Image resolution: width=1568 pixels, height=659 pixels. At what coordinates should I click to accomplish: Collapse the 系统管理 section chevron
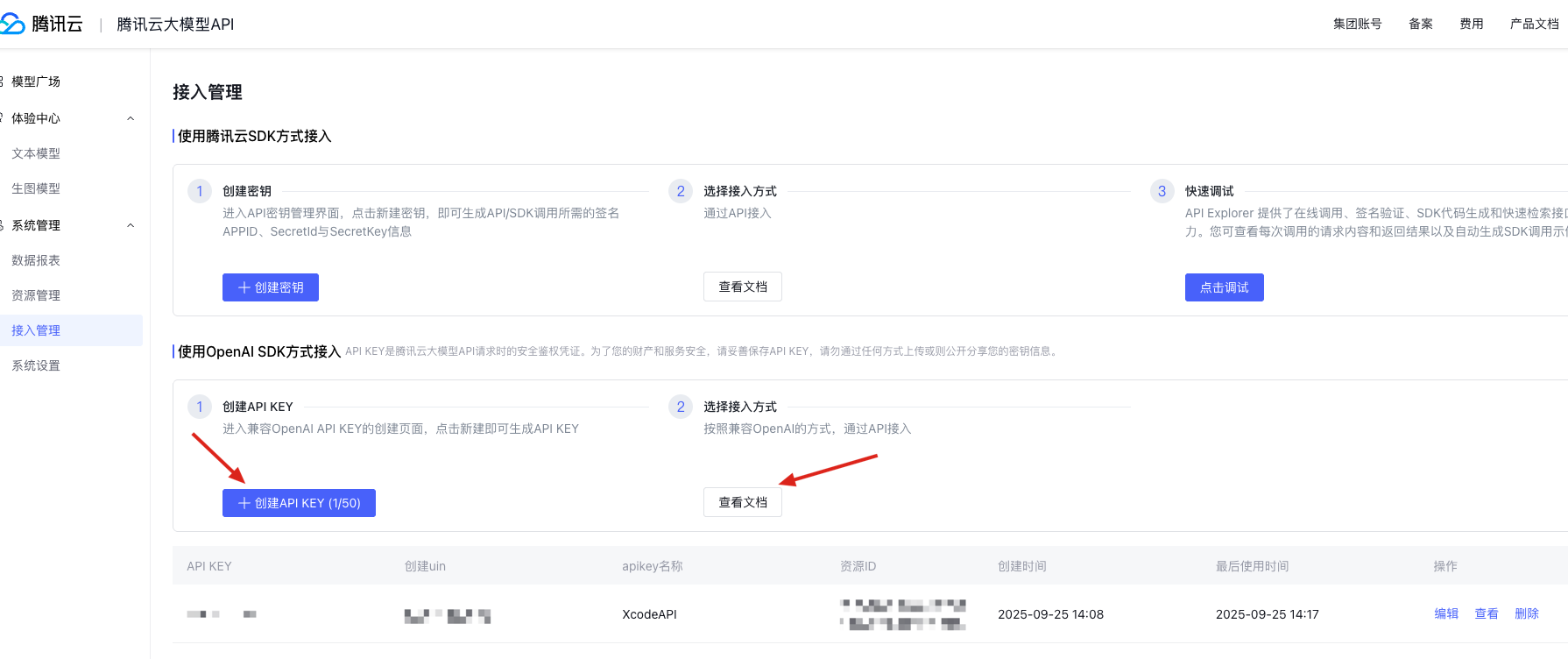pyautogui.click(x=131, y=225)
